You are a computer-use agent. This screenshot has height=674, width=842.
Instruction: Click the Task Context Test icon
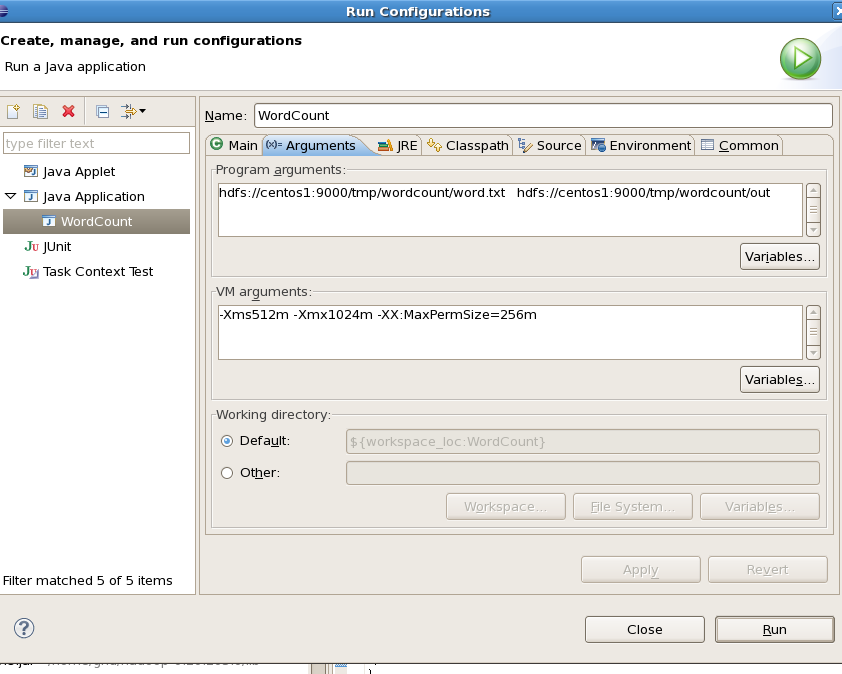pyautogui.click(x=31, y=272)
